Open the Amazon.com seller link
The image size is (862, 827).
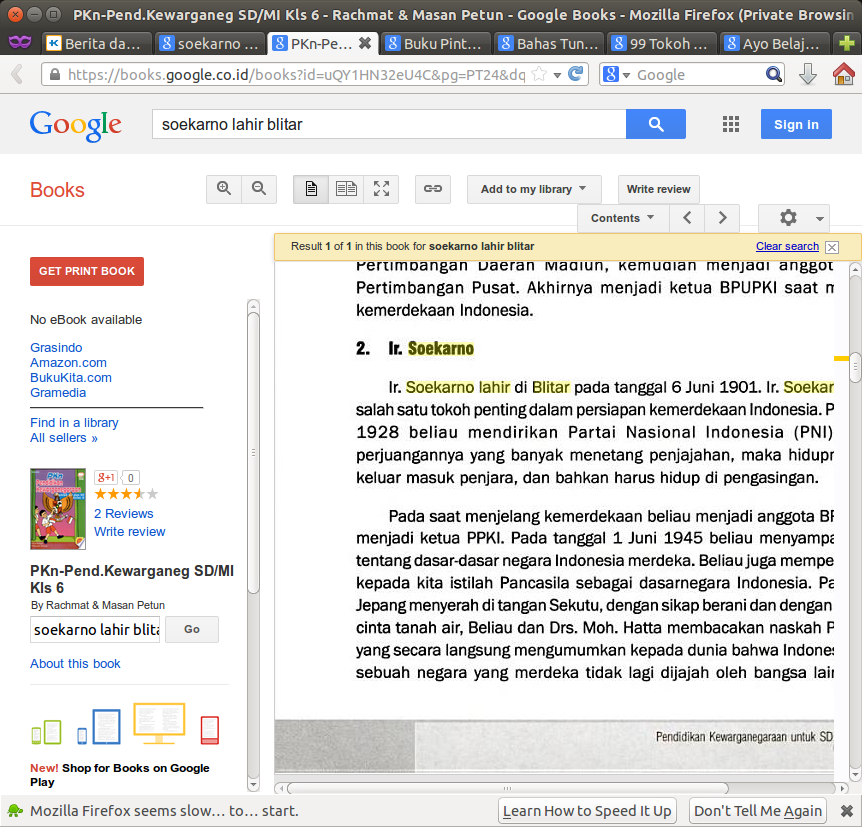click(68, 362)
